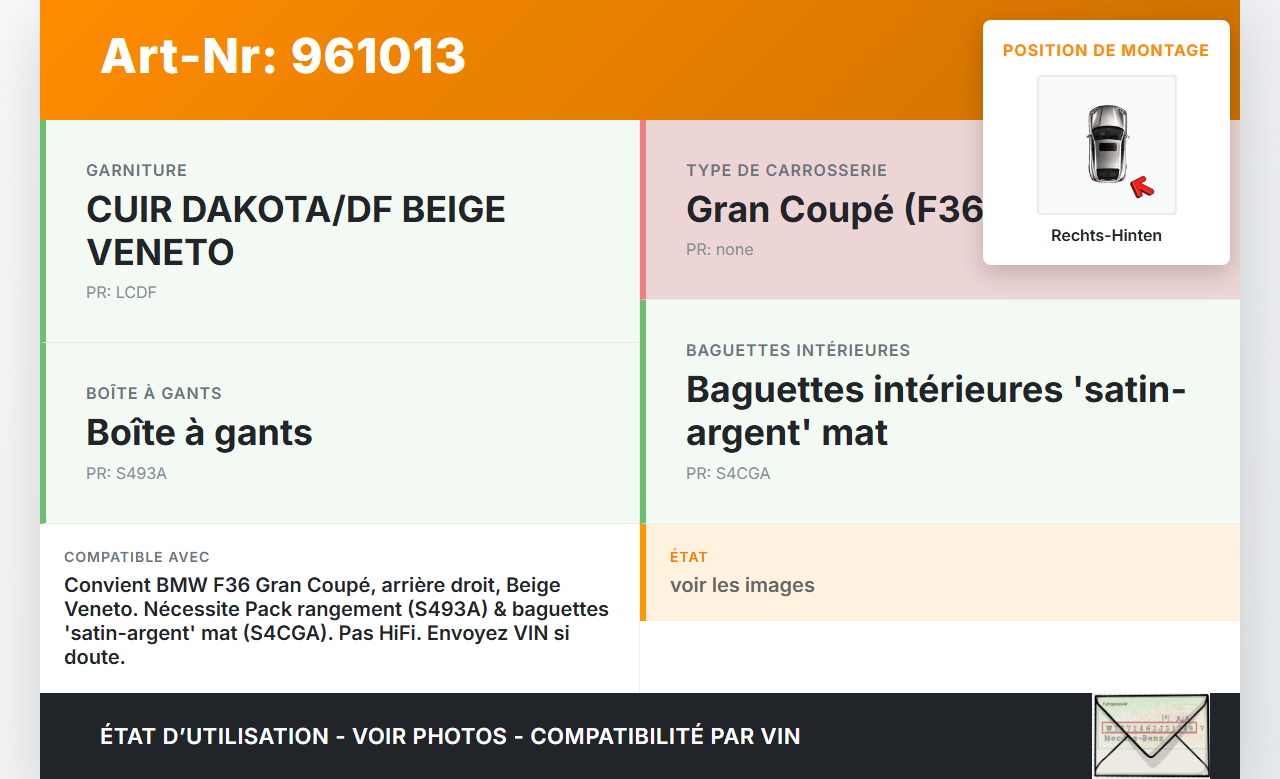This screenshot has width=1280, height=779.
Task: Select the satin-argent mat baguettes value
Action: coord(935,411)
